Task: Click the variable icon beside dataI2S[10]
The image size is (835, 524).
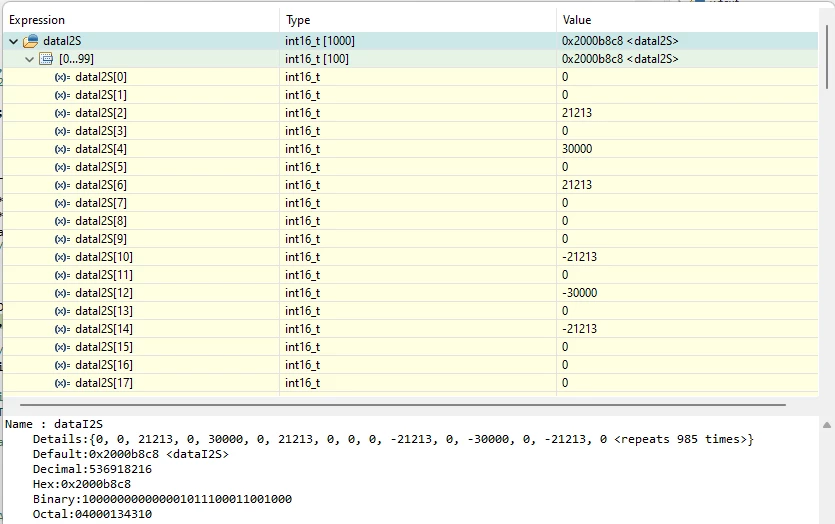Action: [x=62, y=257]
